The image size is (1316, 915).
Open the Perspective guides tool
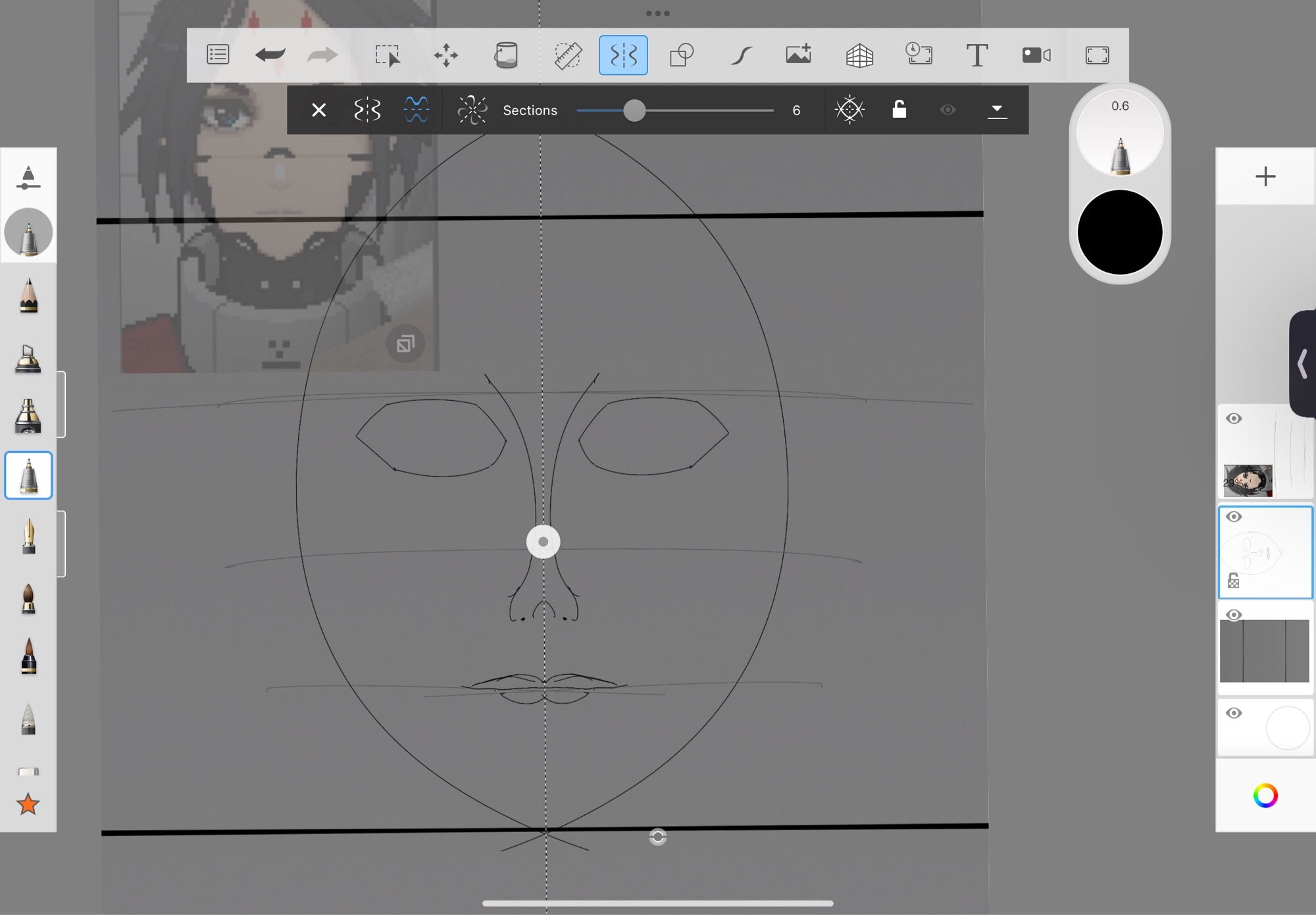[x=859, y=55]
